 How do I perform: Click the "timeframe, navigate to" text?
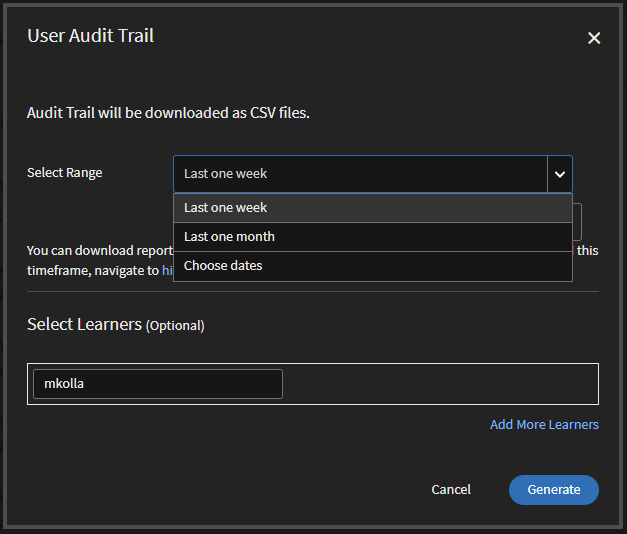pyautogui.click(x=93, y=270)
